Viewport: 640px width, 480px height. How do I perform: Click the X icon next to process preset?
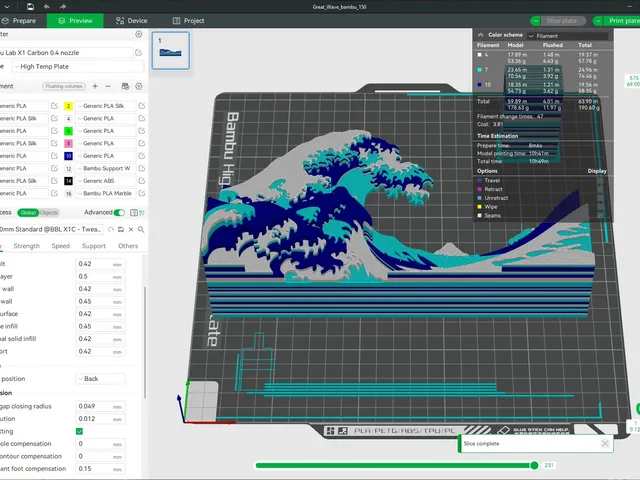tap(131, 229)
